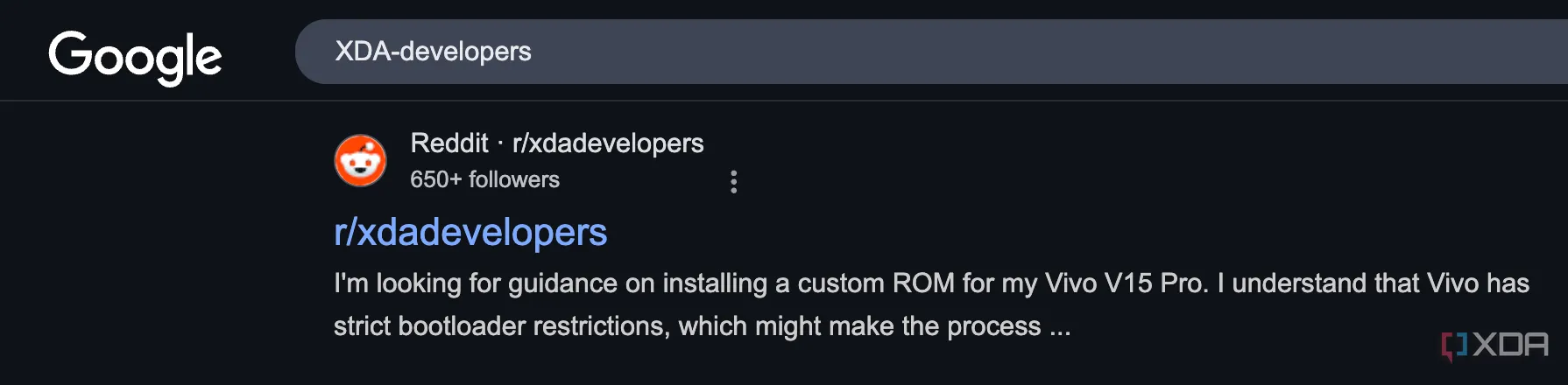Image resolution: width=1568 pixels, height=385 pixels.
Task: Click the separator dot after Reddit
Action: point(500,143)
